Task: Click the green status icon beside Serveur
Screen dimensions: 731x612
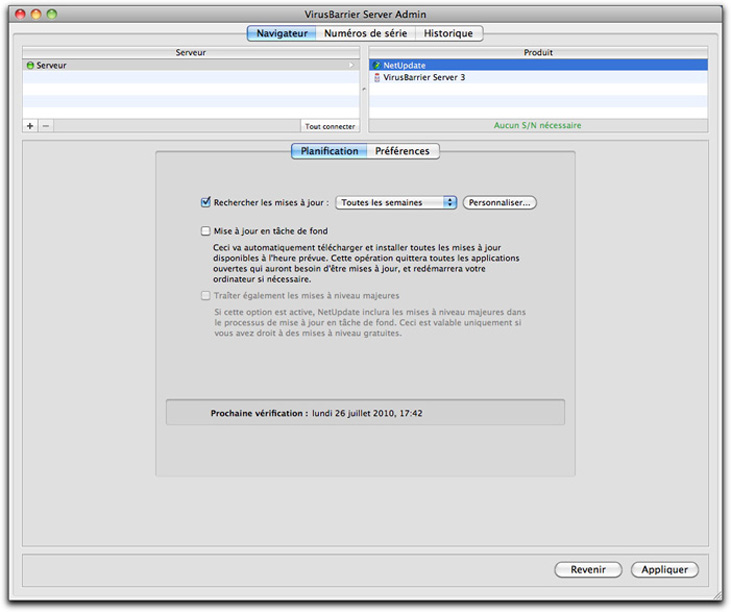Action: pyautogui.click(x=30, y=66)
